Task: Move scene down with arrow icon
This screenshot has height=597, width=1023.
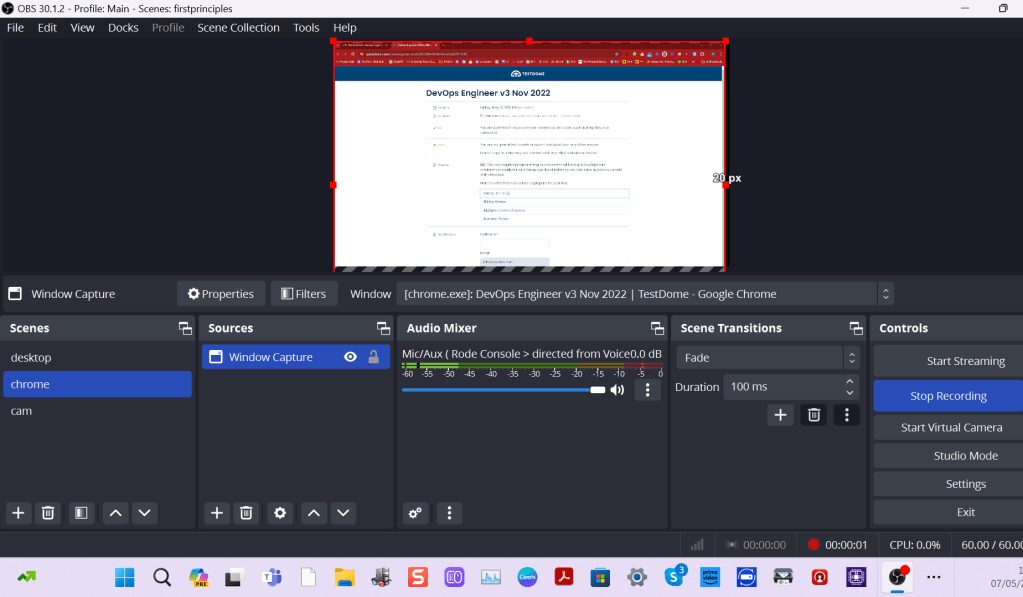Action: pos(145,513)
